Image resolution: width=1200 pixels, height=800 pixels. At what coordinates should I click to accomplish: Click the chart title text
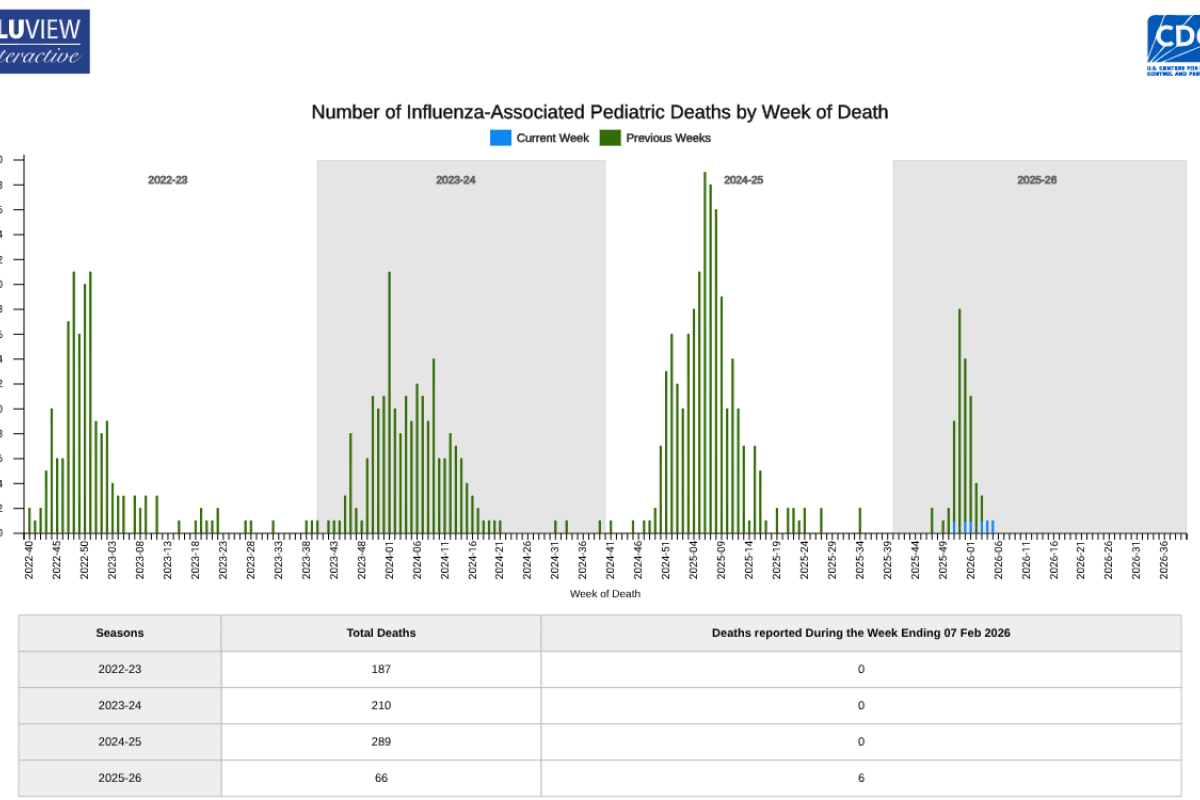(599, 112)
